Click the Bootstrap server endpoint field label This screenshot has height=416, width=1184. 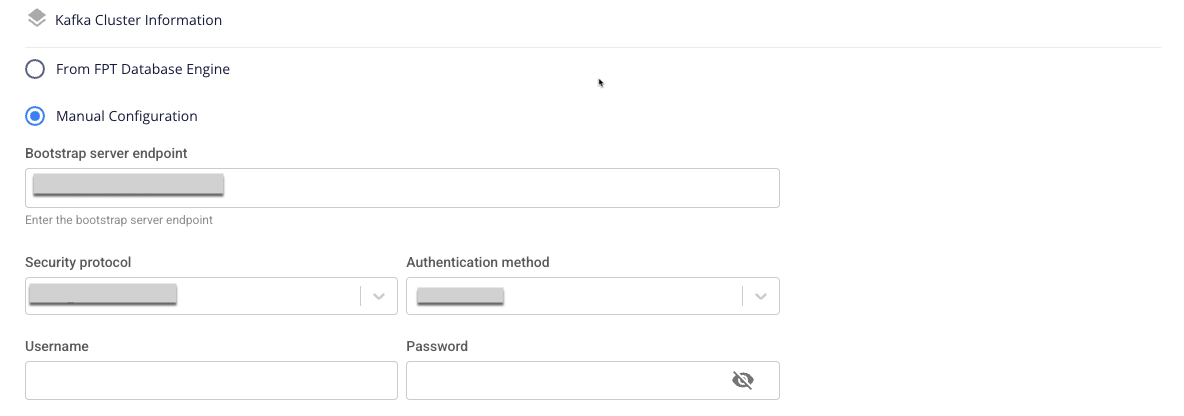click(106, 153)
